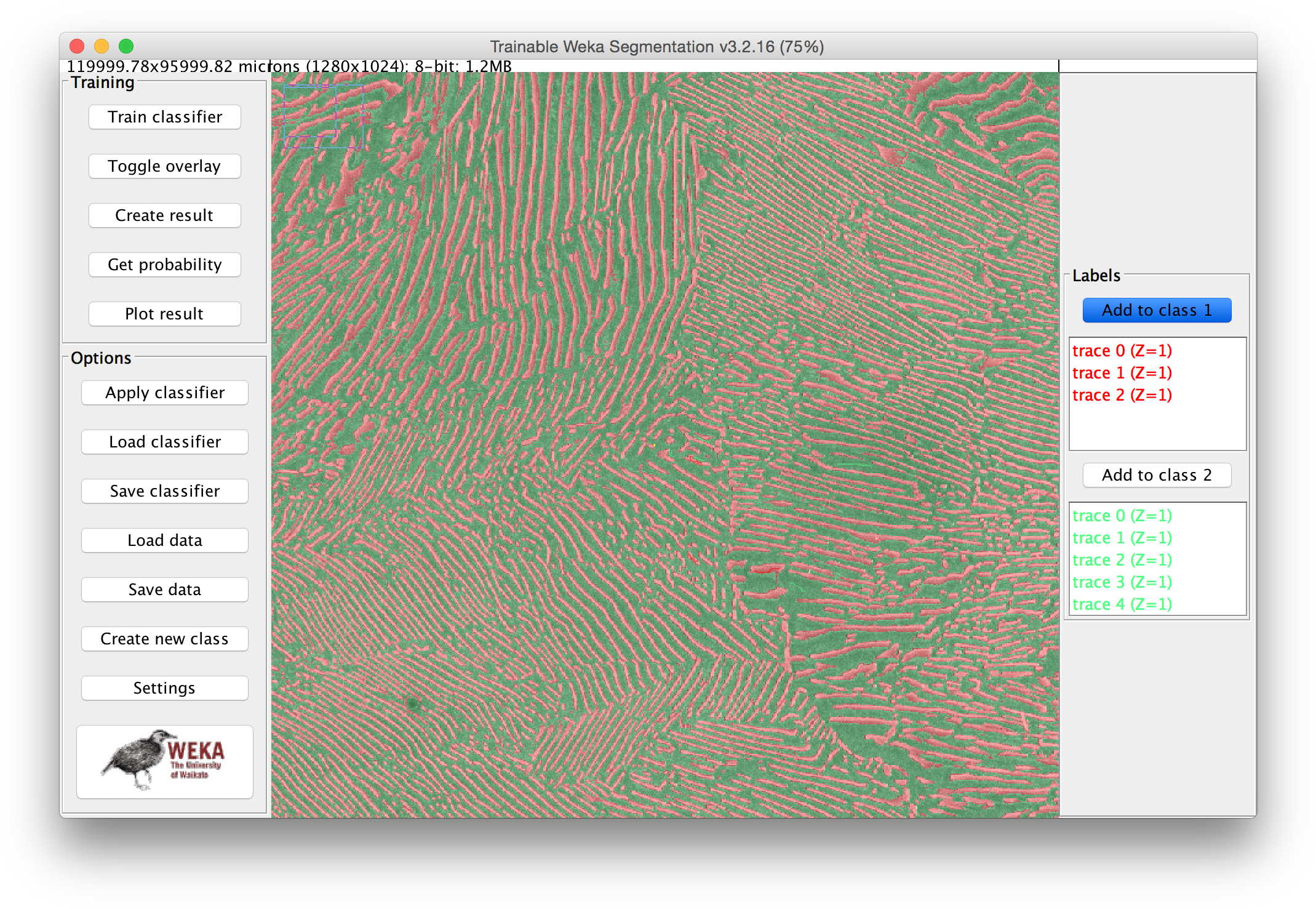Click the Add to class 1 button

click(1156, 310)
